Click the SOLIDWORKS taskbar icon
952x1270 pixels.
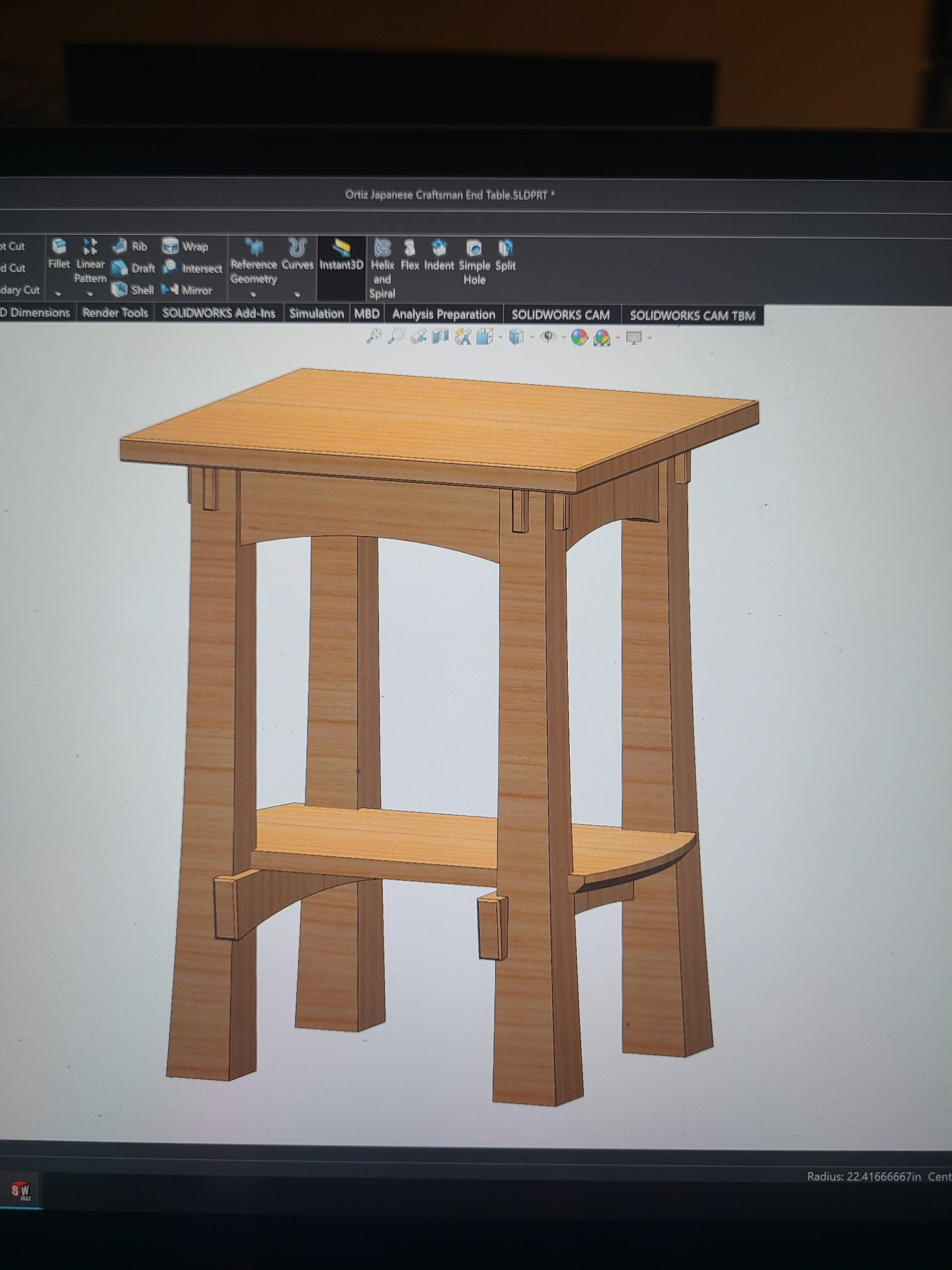(x=21, y=1190)
